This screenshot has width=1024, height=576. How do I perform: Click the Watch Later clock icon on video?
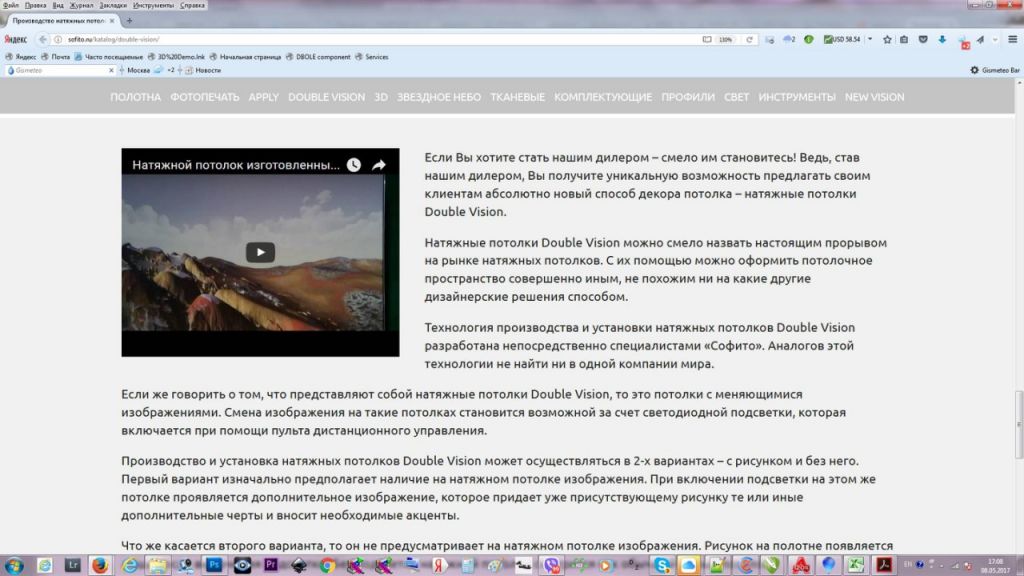[x=354, y=165]
